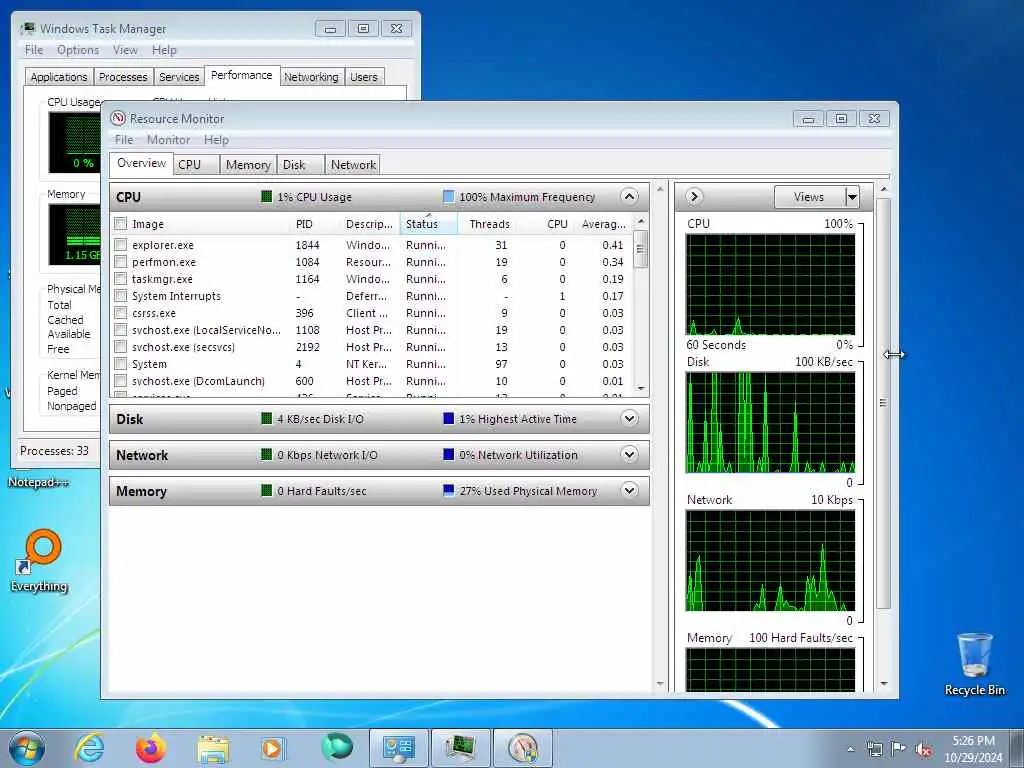The image size is (1024, 768).
Task: Open Resource Monitor File menu
Action: tap(123, 140)
